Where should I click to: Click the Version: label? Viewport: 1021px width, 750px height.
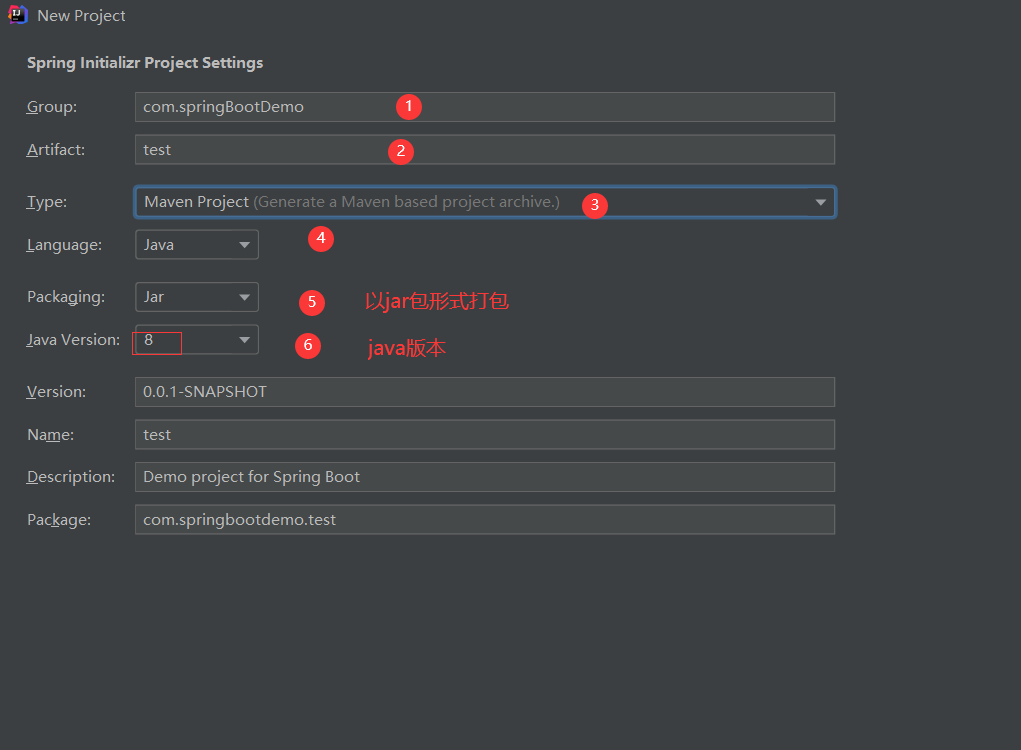coord(56,392)
